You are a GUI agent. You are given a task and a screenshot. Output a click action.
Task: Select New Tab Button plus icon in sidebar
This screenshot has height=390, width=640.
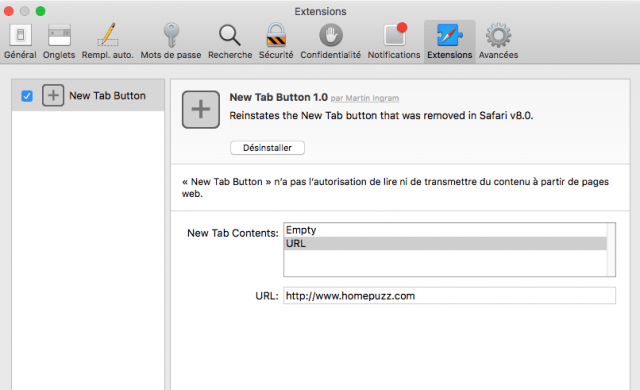(x=53, y=95)
